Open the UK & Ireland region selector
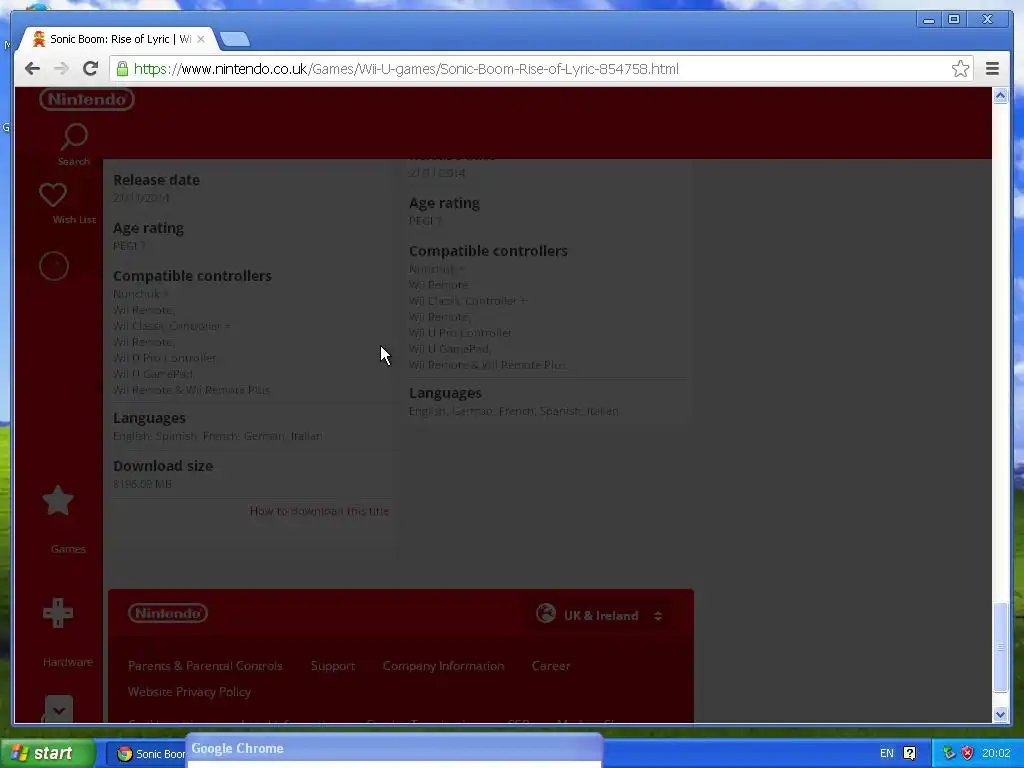1024x768 pixels. coord(601,615)
